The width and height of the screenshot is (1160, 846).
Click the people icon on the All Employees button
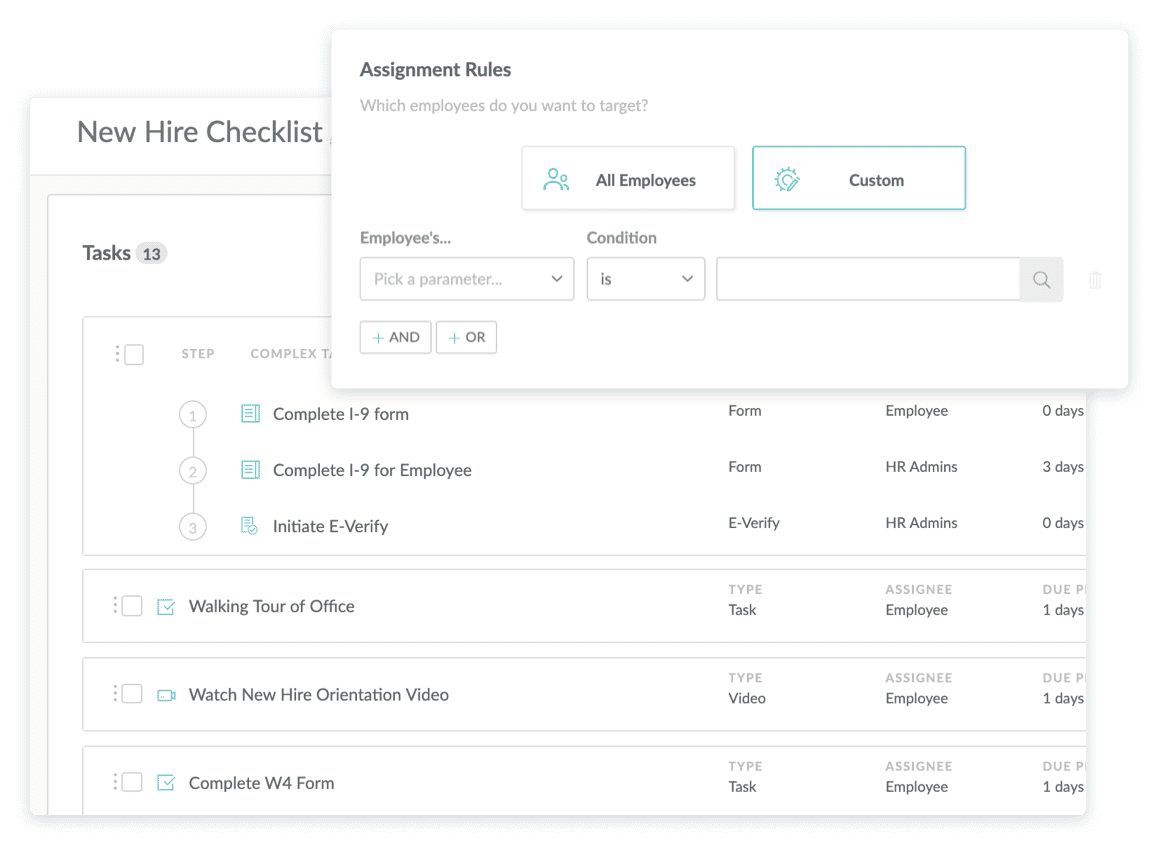[x=556, y=178]
